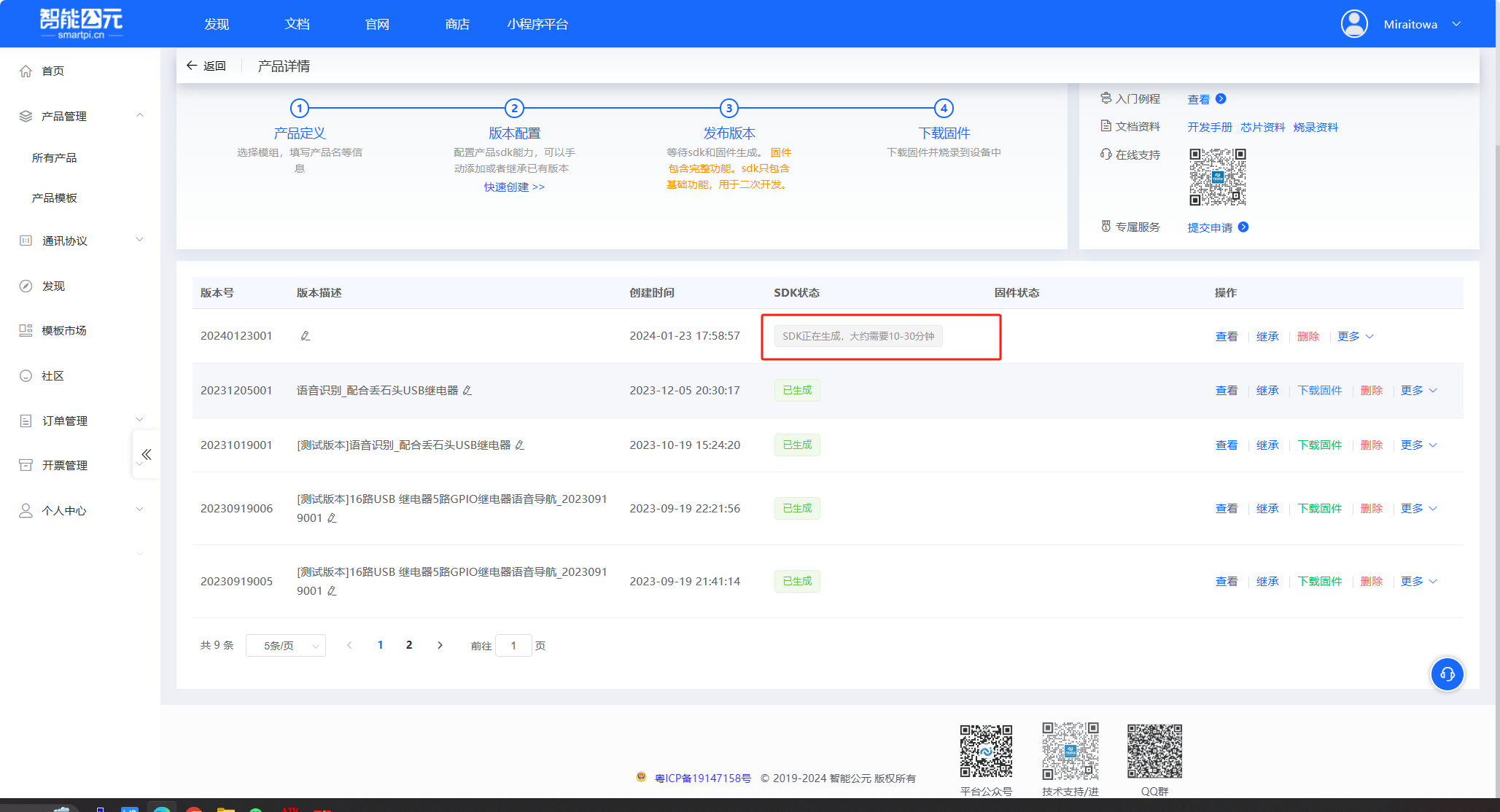
Task: Expand the 个人中心 sidebar section
Action: 140,510
